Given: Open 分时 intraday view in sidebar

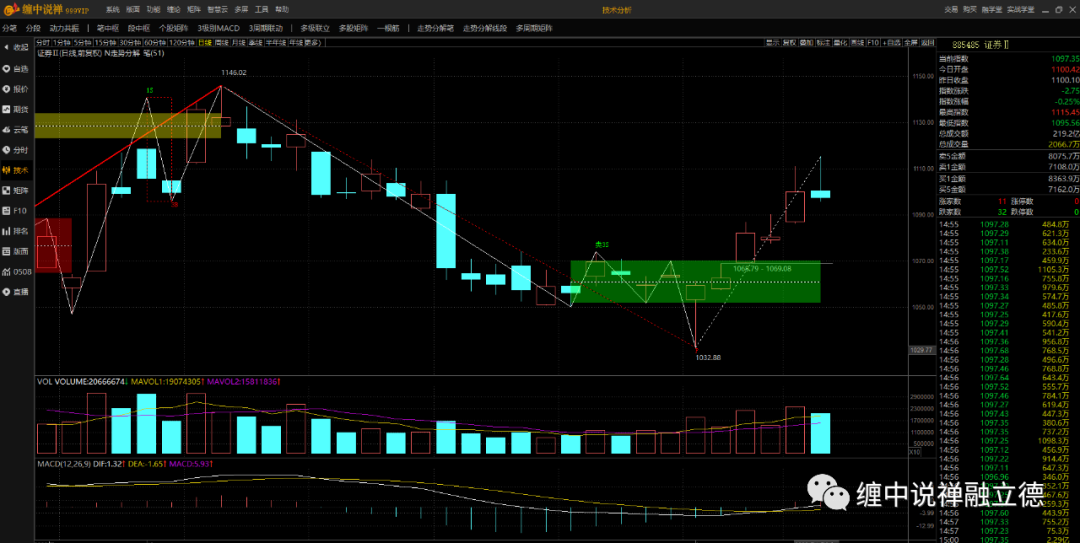Looking at the screenshot, I should point(15,150).
